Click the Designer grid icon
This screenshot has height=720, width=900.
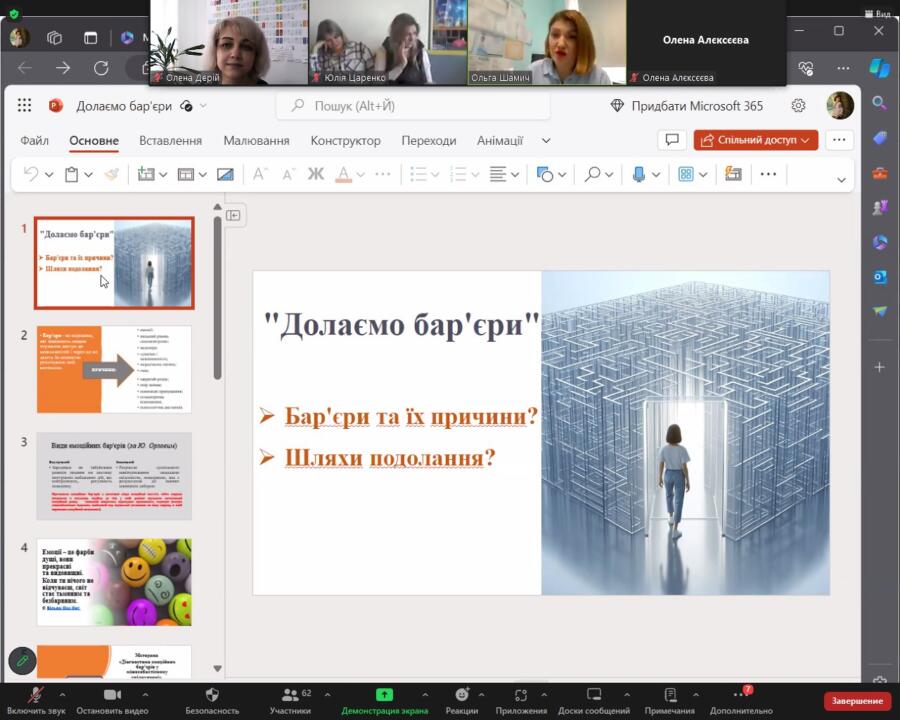tap(686, 174)
